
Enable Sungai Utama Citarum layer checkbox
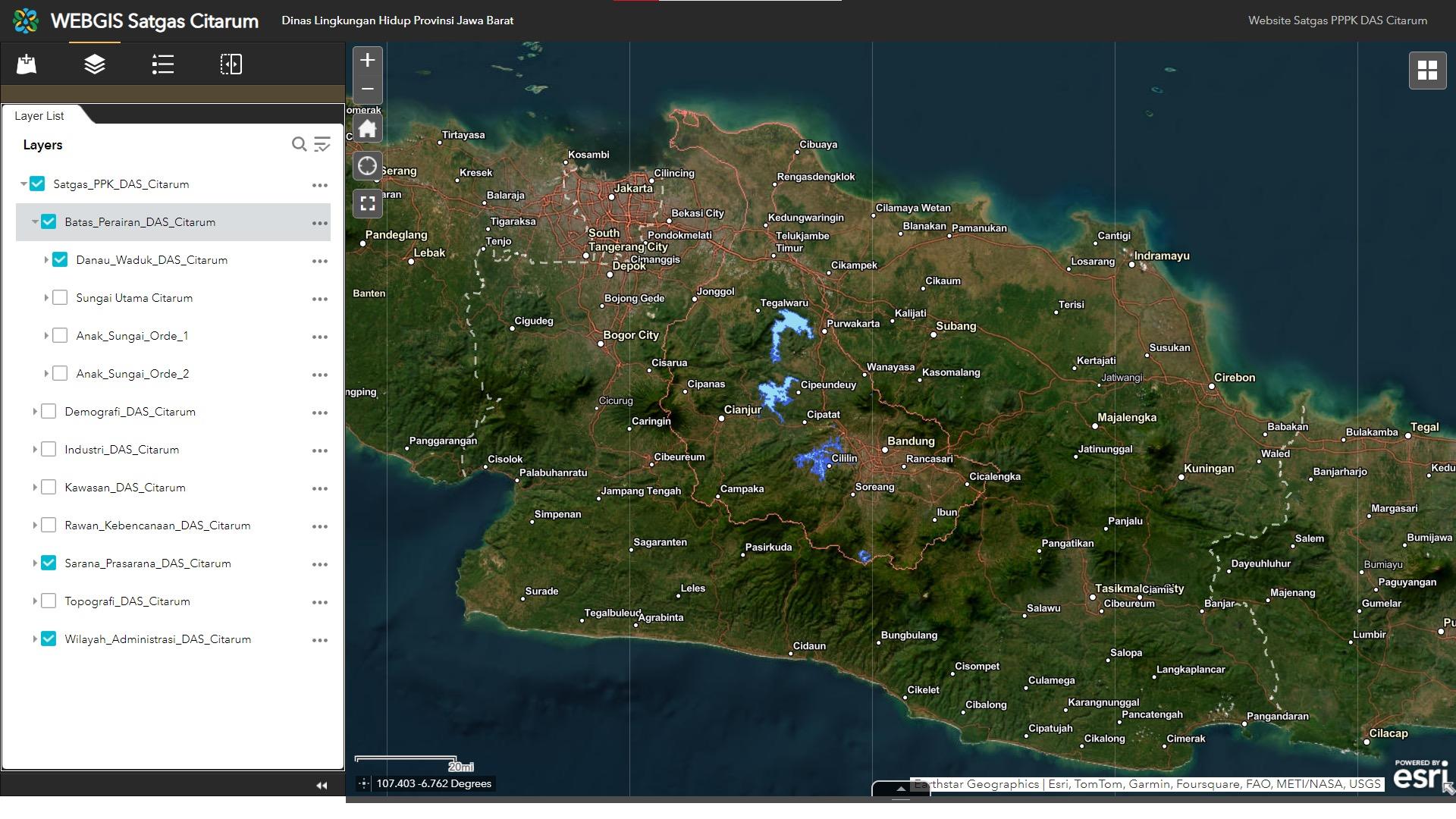pyautogui.click(x=61, y=298)
